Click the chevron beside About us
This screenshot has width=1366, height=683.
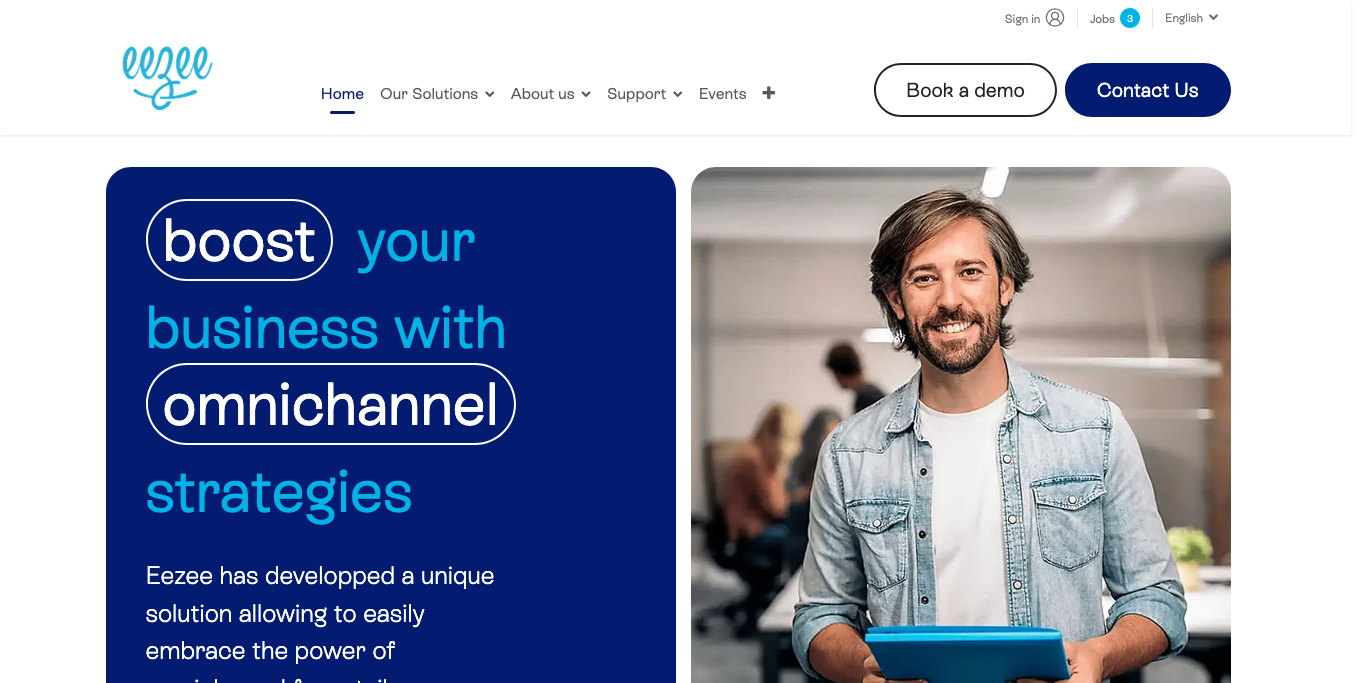coord(586,94)
